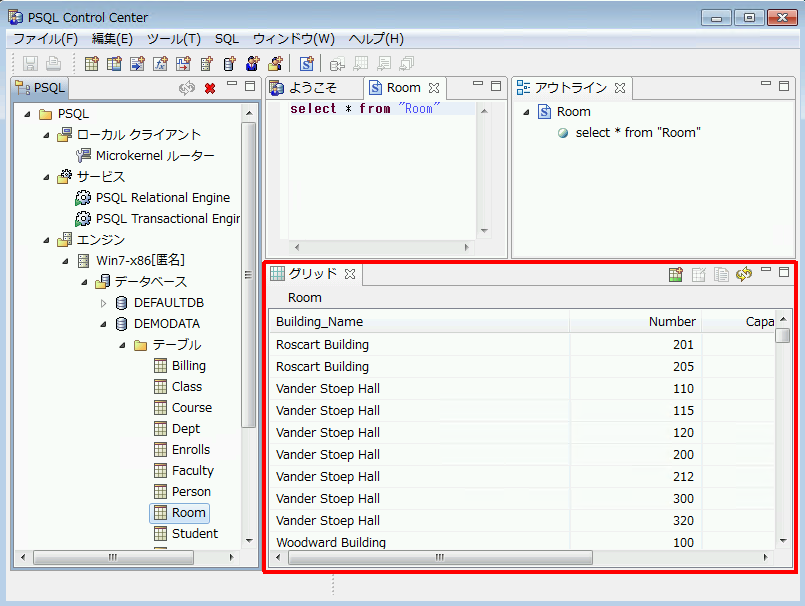805x606 pixels.
Task: Click the grid's horizontal scrollbar
Action: (440, 557)
